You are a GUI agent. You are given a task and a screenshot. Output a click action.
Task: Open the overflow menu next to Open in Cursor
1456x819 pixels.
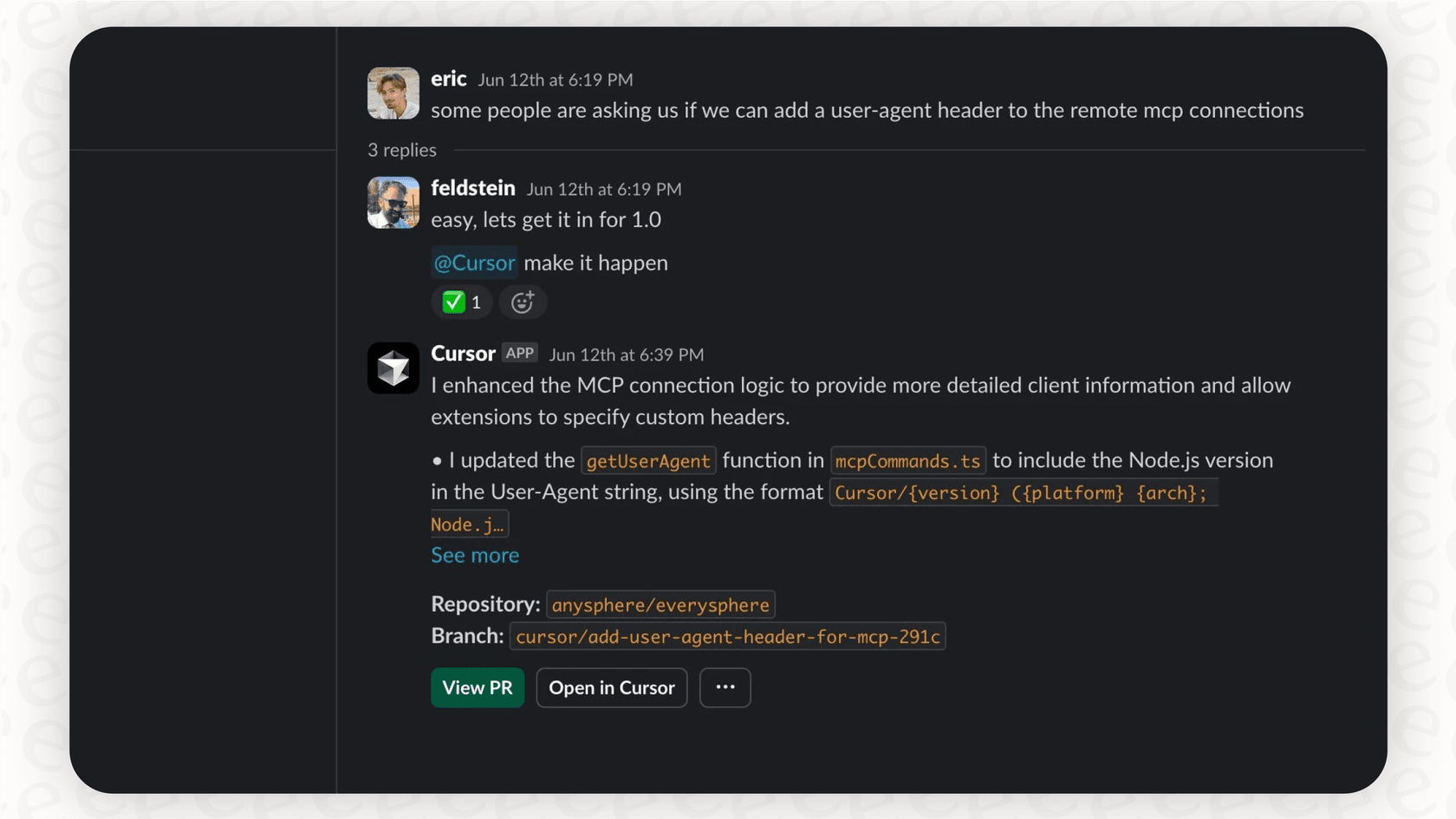point(725,687)
